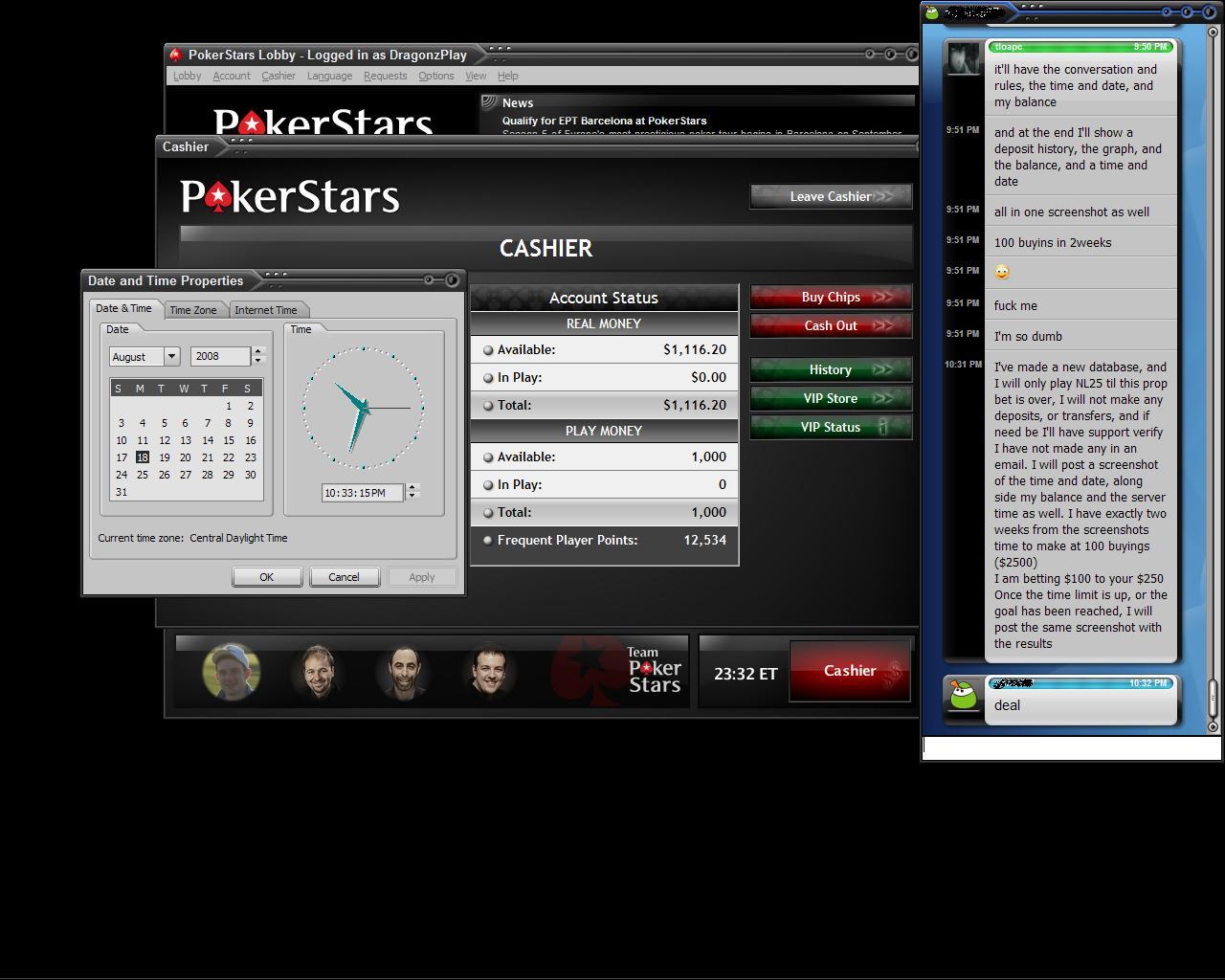Screen dimensions: 1225x980
Task: Click the Buy Chips button
Action: click(x=831, y=297)
